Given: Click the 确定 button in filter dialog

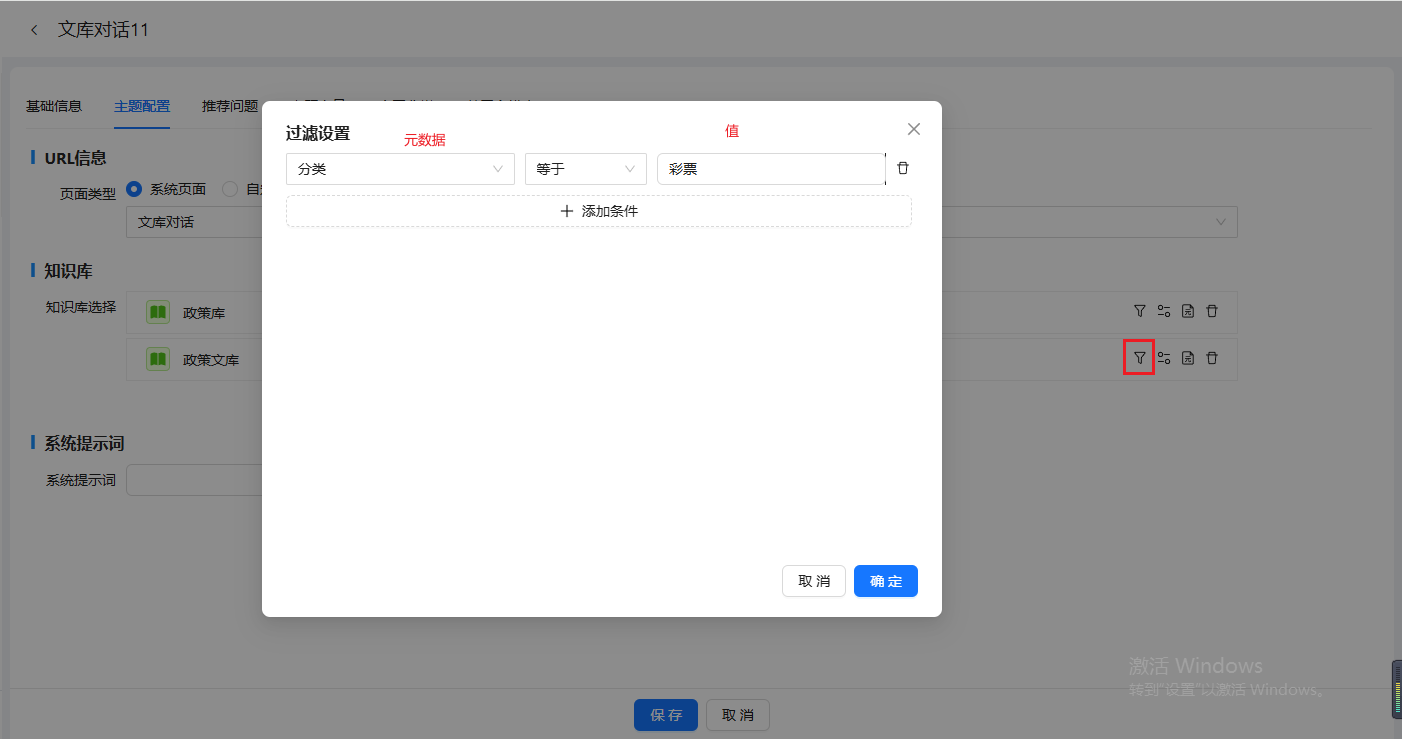Looking at the screenshot, I should click(885, 581).
